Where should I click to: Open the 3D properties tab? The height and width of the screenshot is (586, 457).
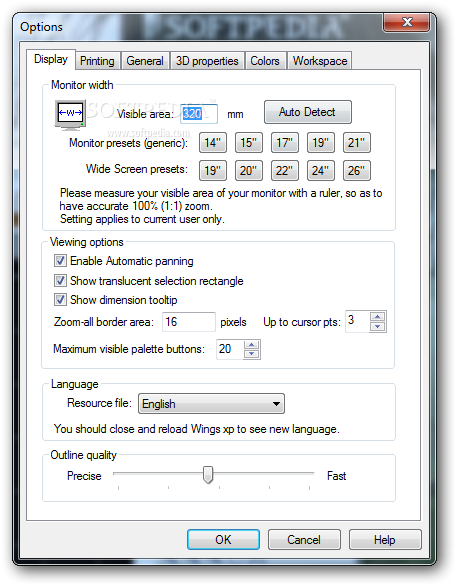[x=207, y=61]
